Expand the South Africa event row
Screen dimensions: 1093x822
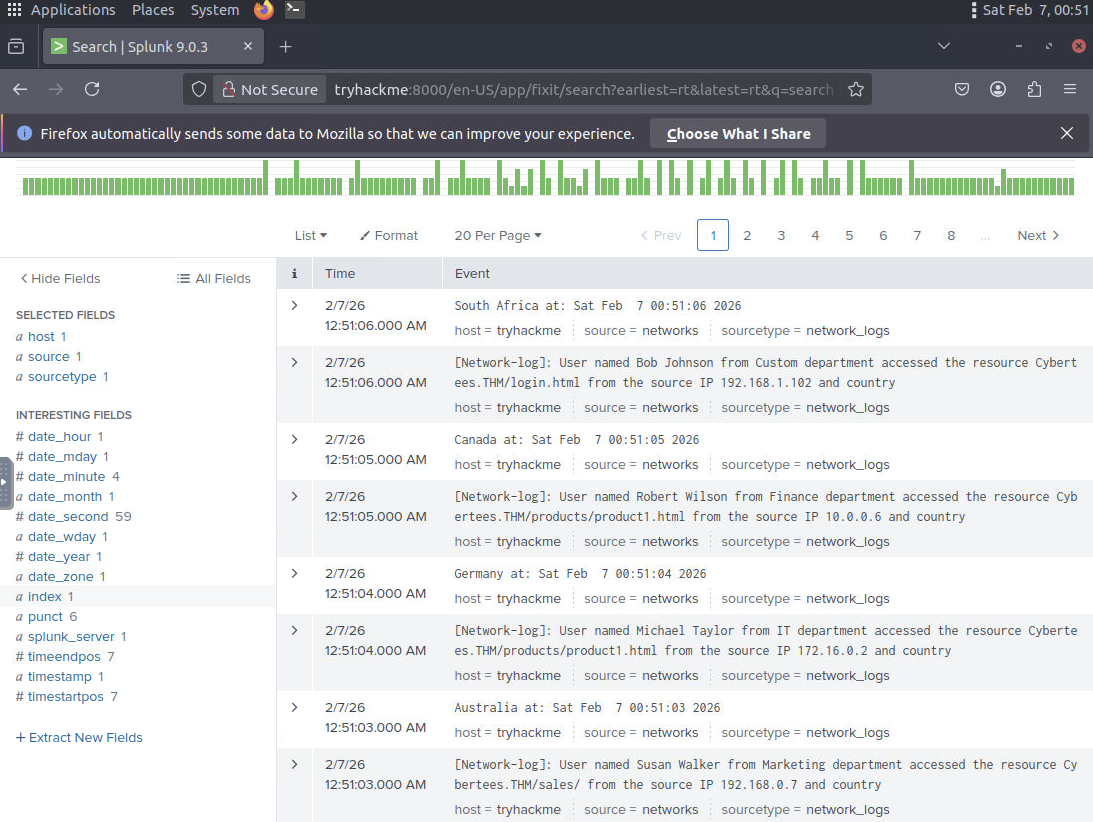294,305
